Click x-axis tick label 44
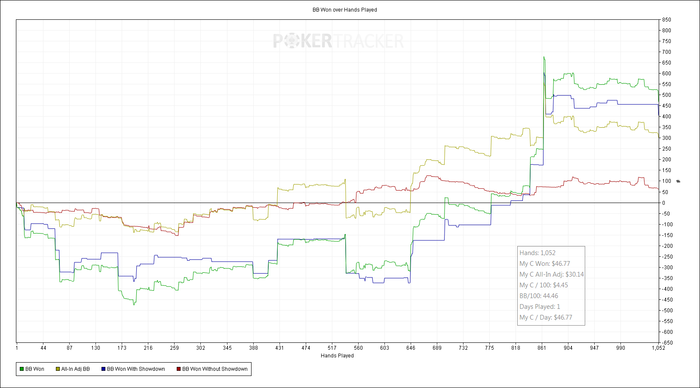Viewport: 700px width, 388px height. tap(43, 347)
